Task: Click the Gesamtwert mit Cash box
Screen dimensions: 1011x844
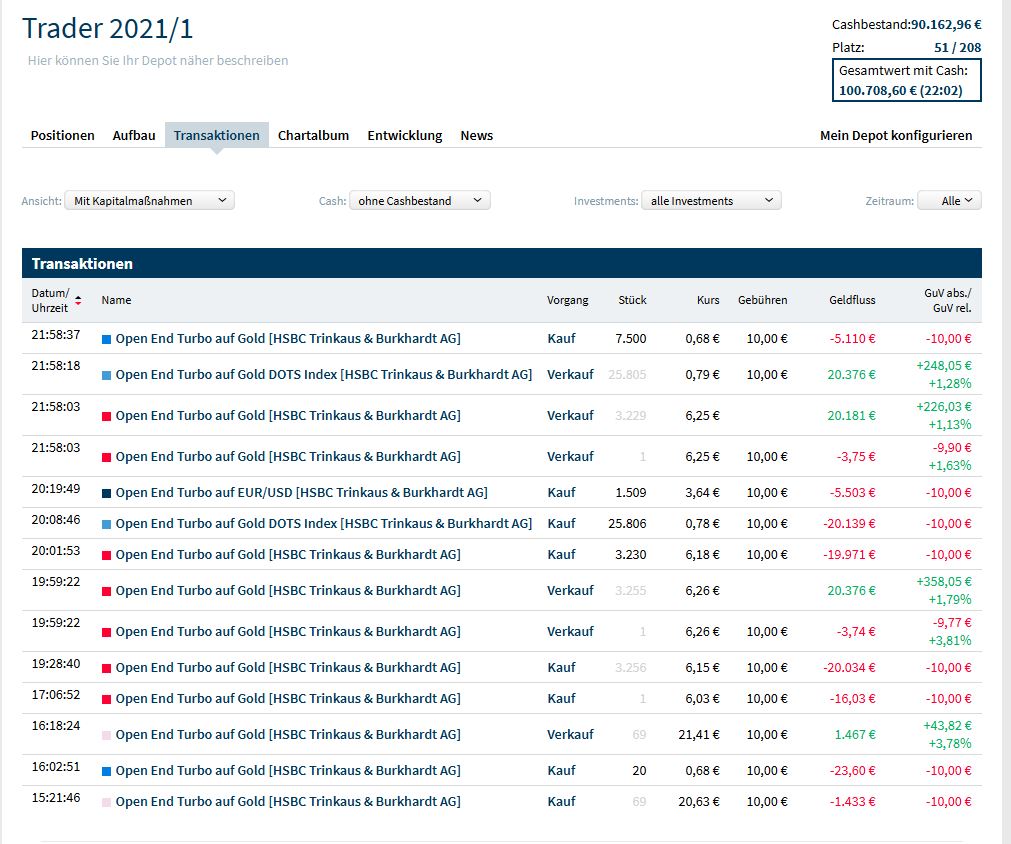Action: point(906,80)
